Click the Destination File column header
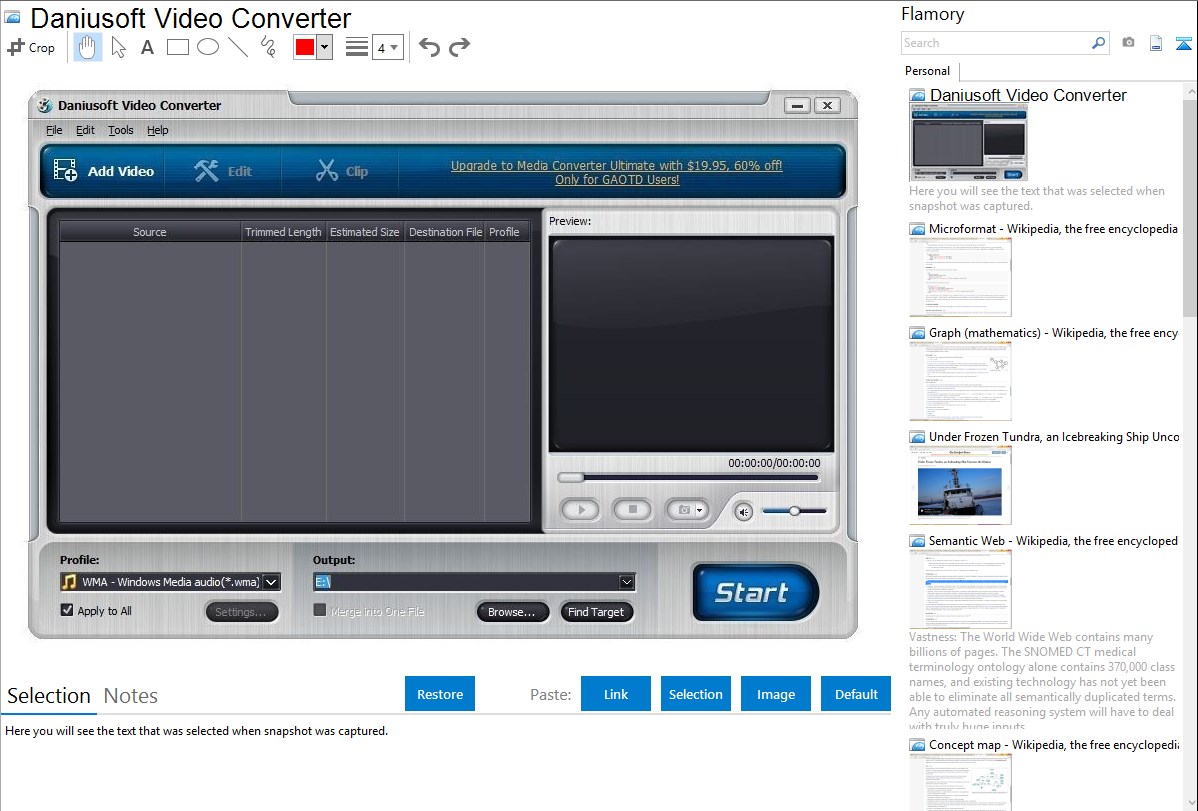 (445, 232)
